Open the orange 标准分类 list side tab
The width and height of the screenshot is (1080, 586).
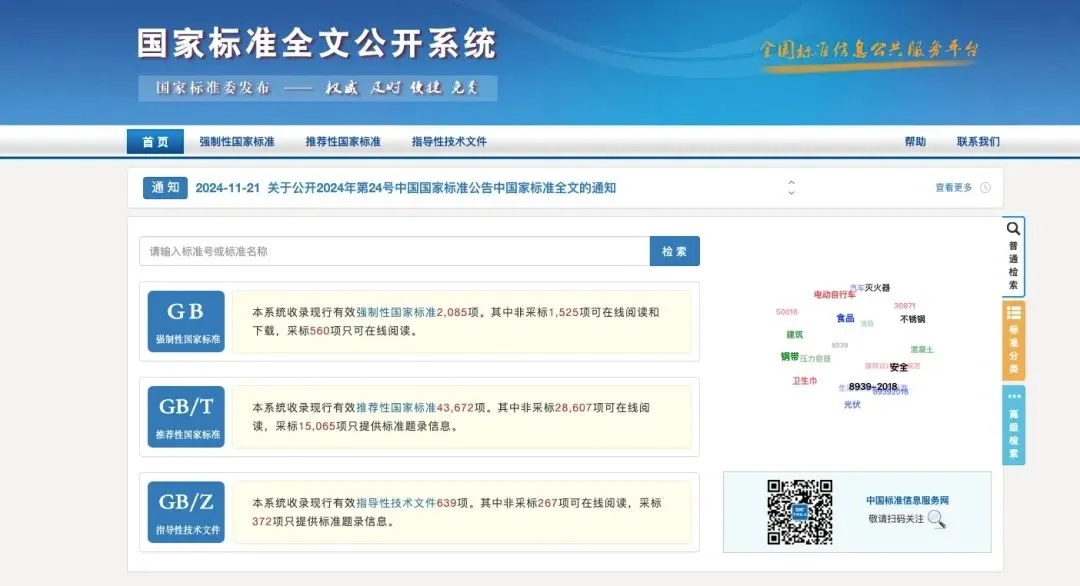[1013, 341]
